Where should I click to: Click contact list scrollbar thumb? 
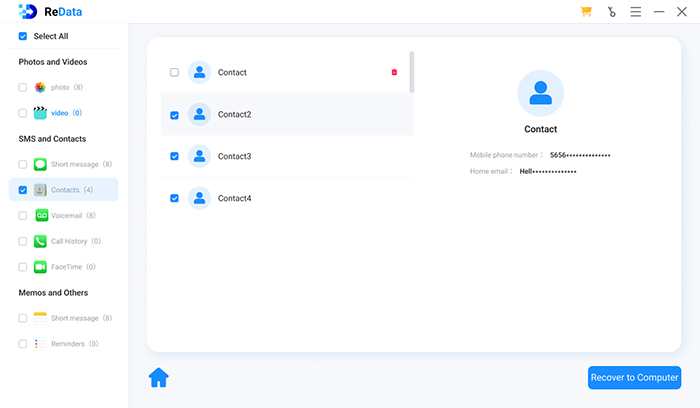(412, 72)
